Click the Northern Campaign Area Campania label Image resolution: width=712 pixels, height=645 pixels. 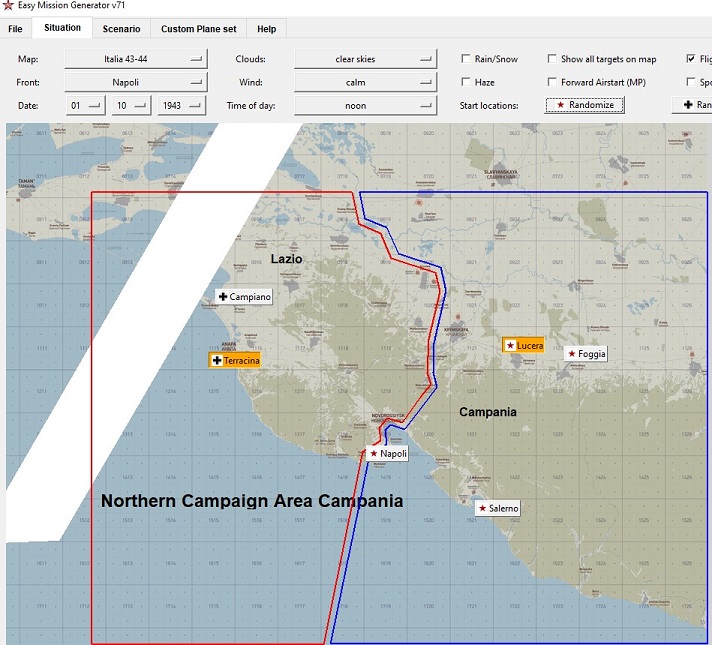[252, 501]
